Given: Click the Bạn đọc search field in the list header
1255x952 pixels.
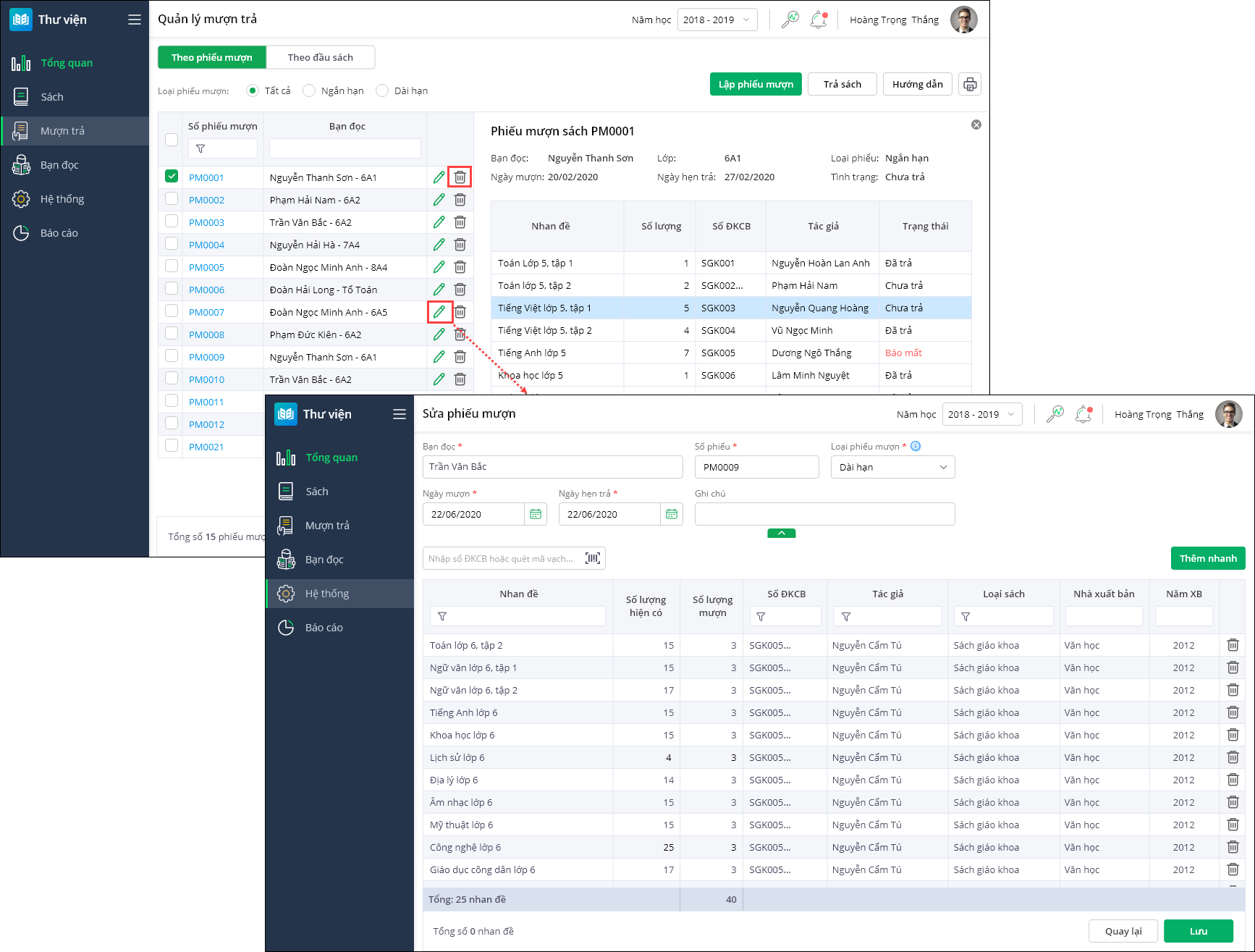Looking at the screenshot, I should (x=345, y=148).
